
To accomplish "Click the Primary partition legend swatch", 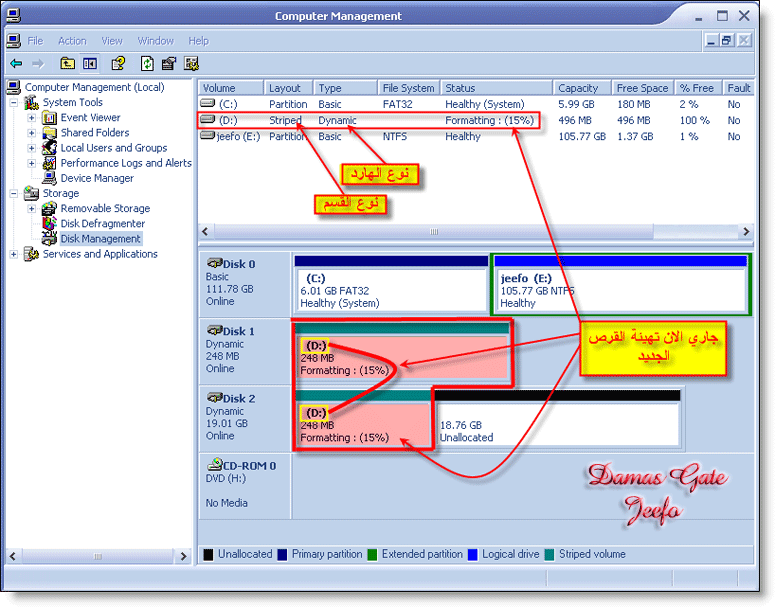I will (282, 555).
